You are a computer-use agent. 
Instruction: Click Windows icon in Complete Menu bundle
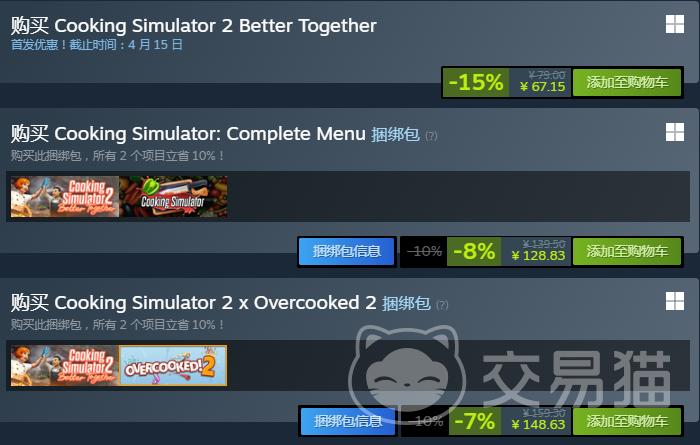click(675, 132)
